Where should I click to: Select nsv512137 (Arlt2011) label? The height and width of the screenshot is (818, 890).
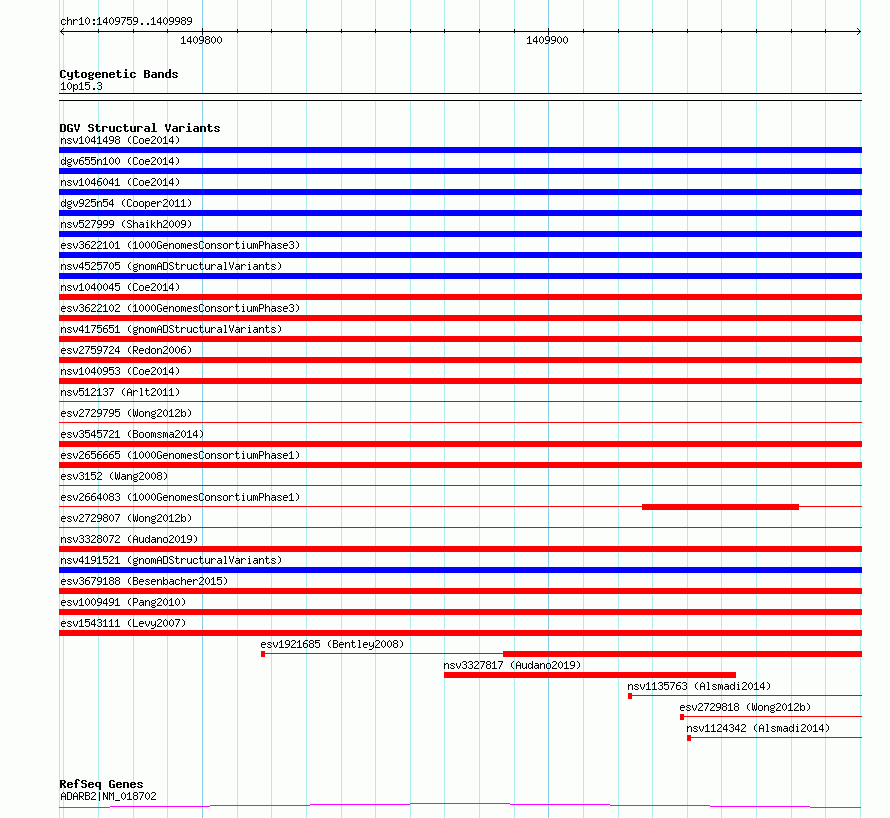coord(120,392)
